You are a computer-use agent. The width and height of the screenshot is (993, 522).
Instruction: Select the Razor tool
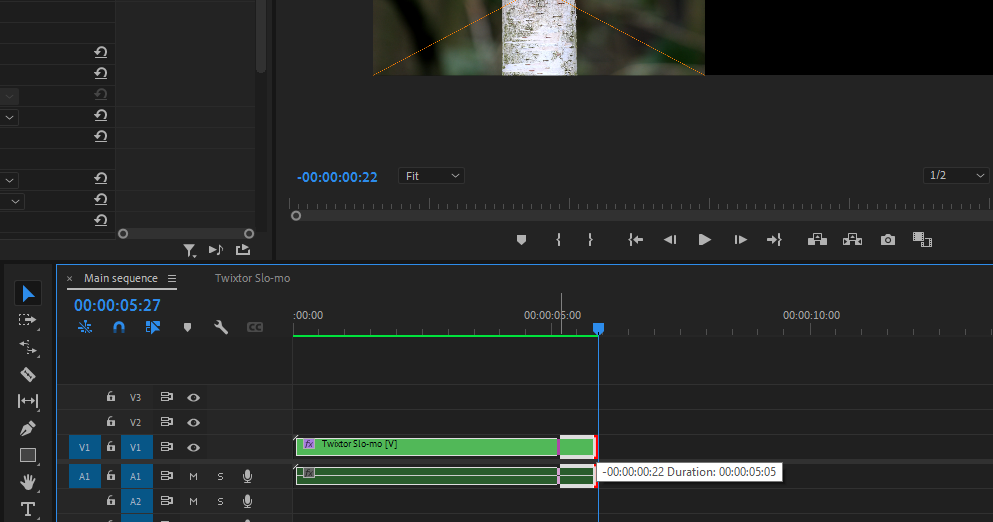(27, 374)
